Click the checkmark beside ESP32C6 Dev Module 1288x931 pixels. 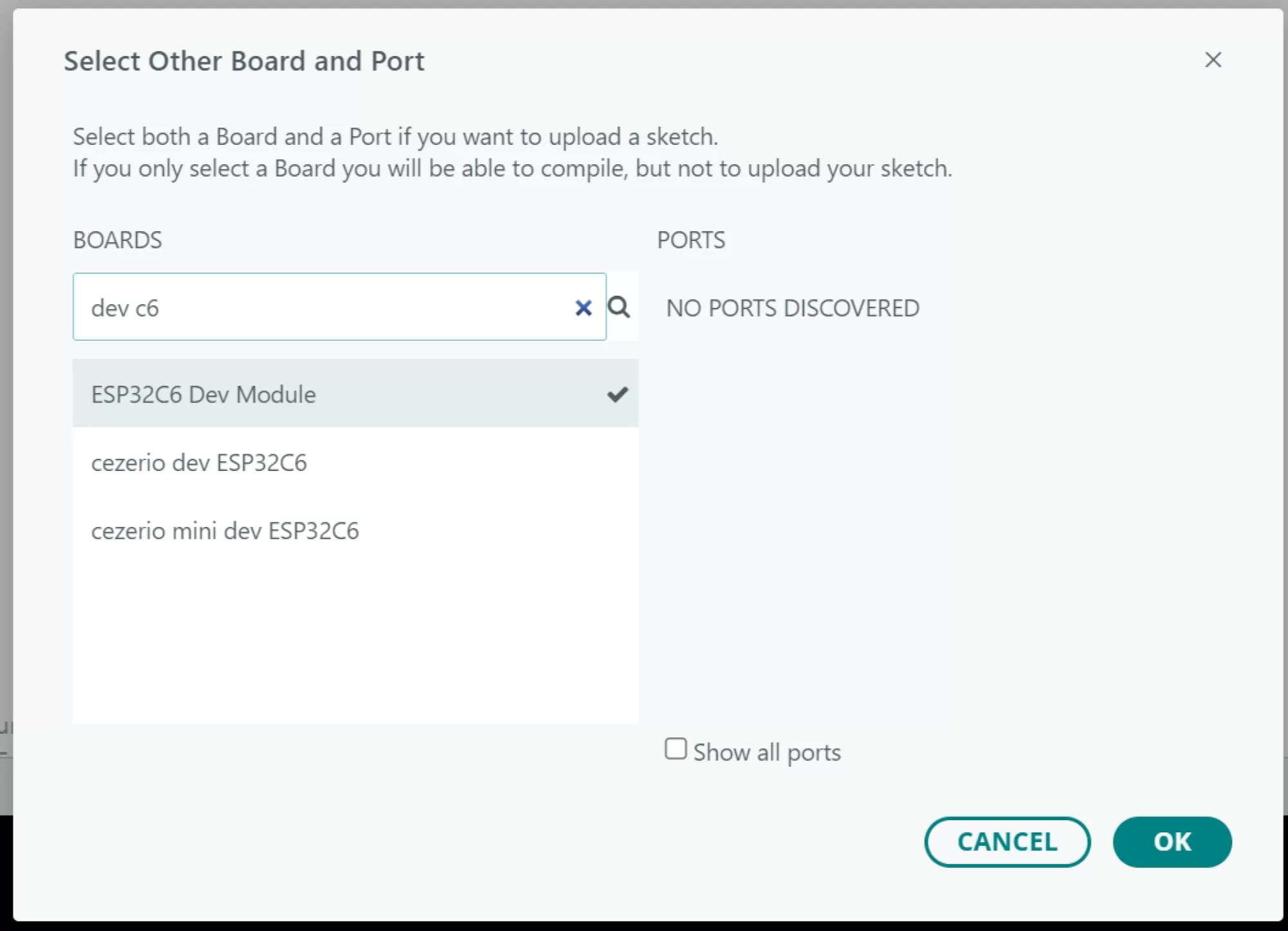tap(618, 394)
